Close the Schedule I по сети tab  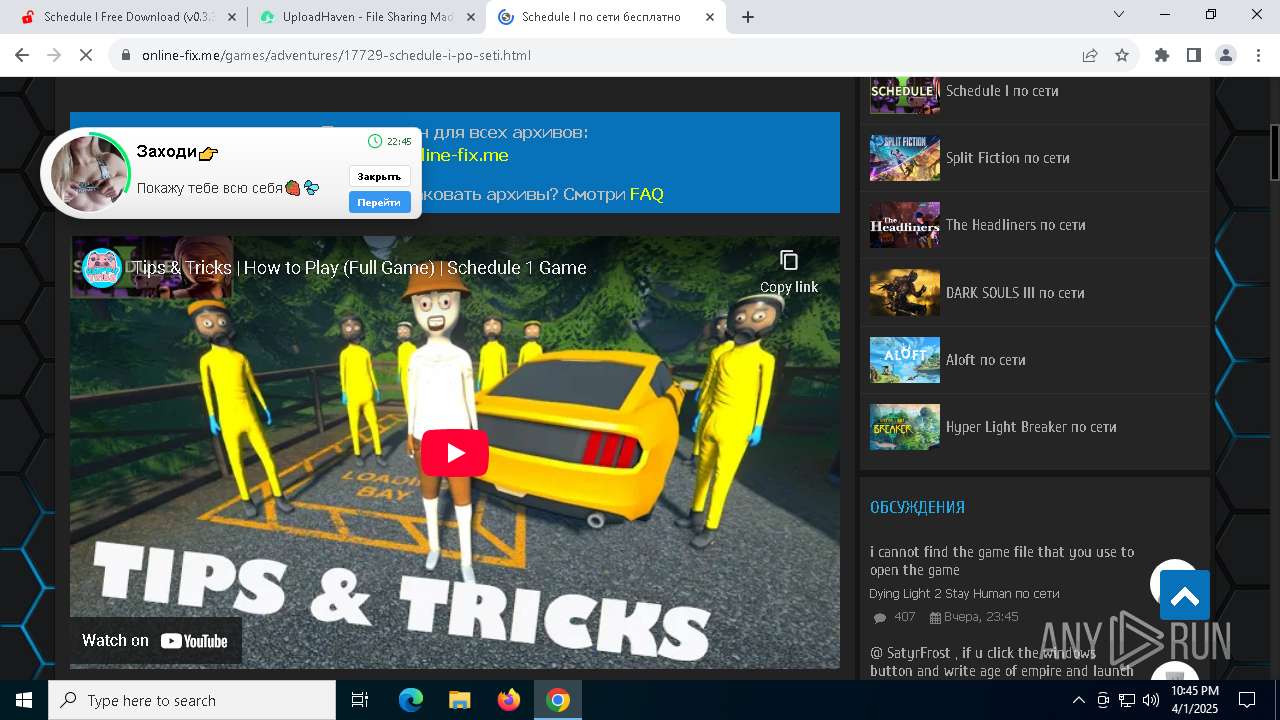click(711, 17)
